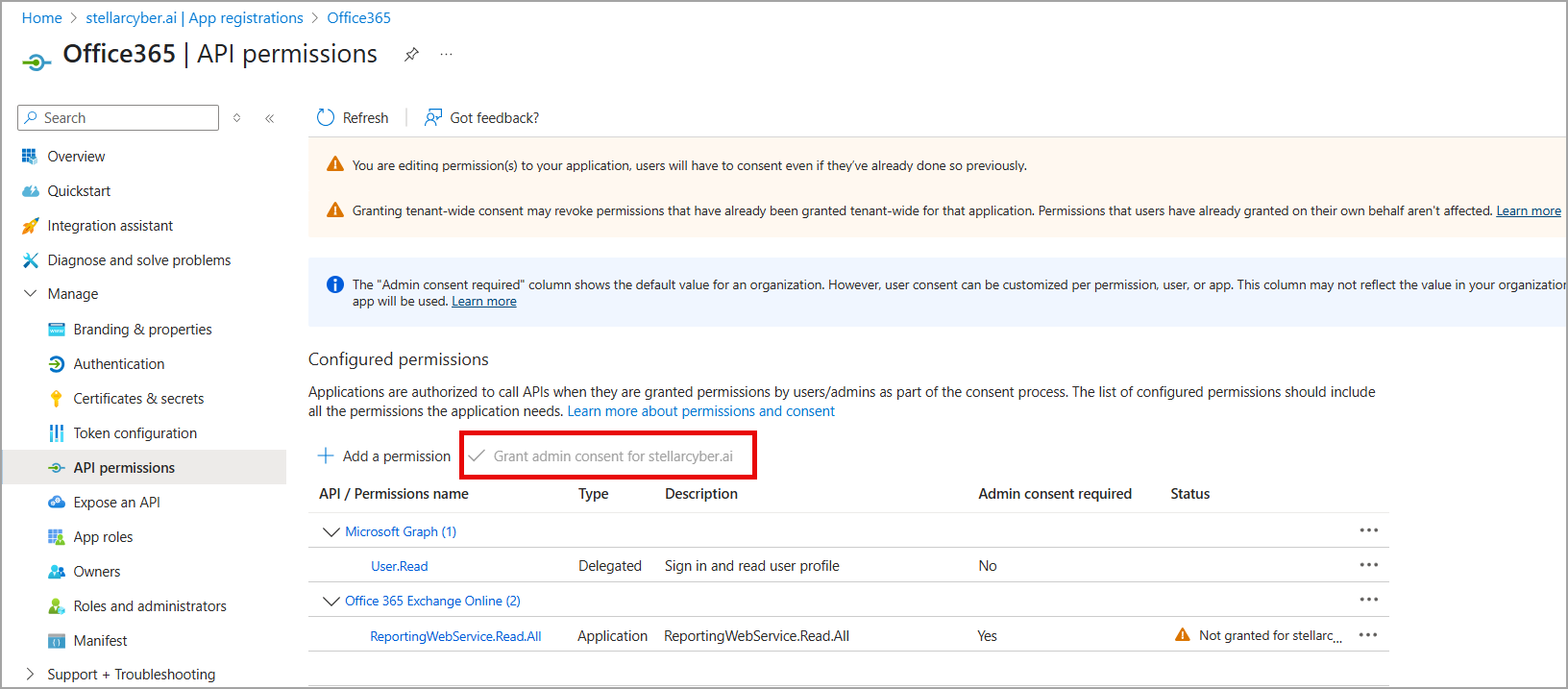
Task: Go to Expose an API page
Action: pos(116,503)
